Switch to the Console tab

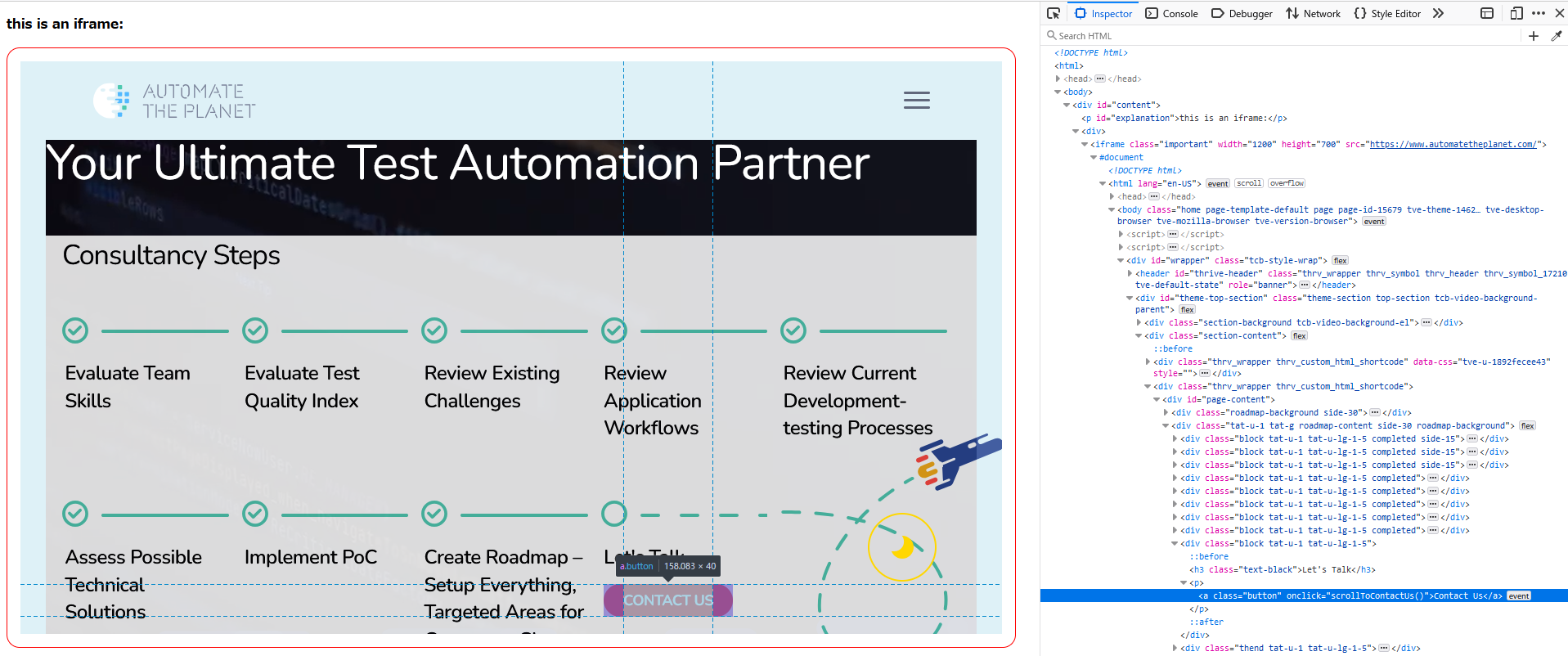coord(1172,13)
